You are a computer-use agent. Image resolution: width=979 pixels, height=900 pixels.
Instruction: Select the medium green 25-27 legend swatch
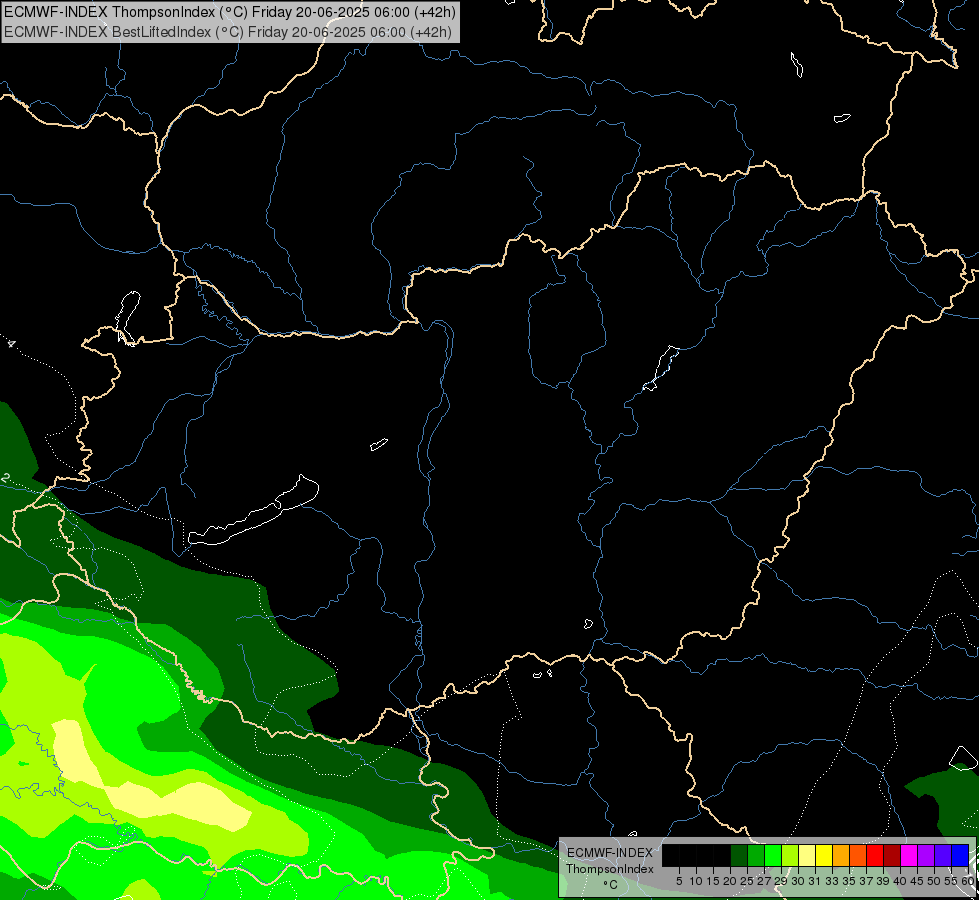coord(756,855)
